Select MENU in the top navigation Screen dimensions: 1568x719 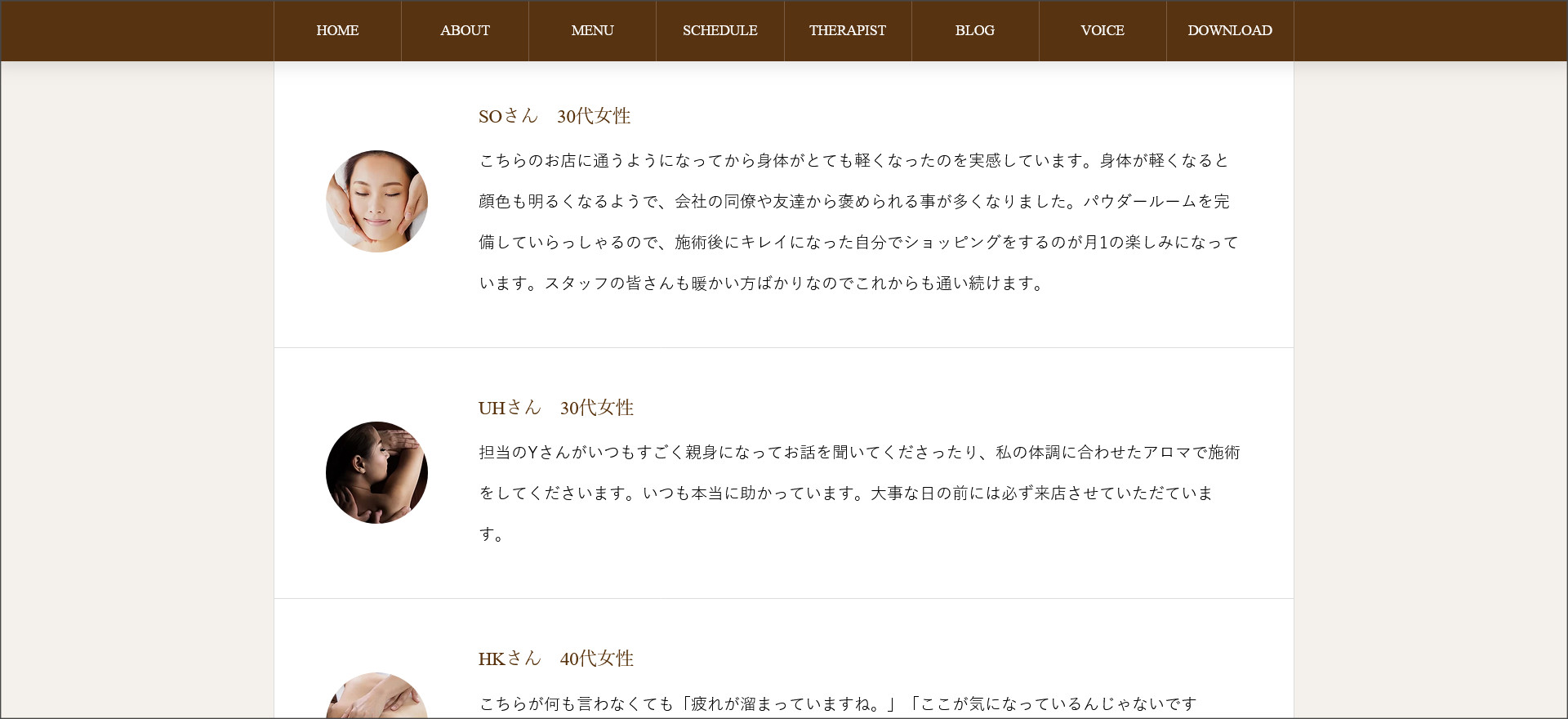[x=592, y=31]
